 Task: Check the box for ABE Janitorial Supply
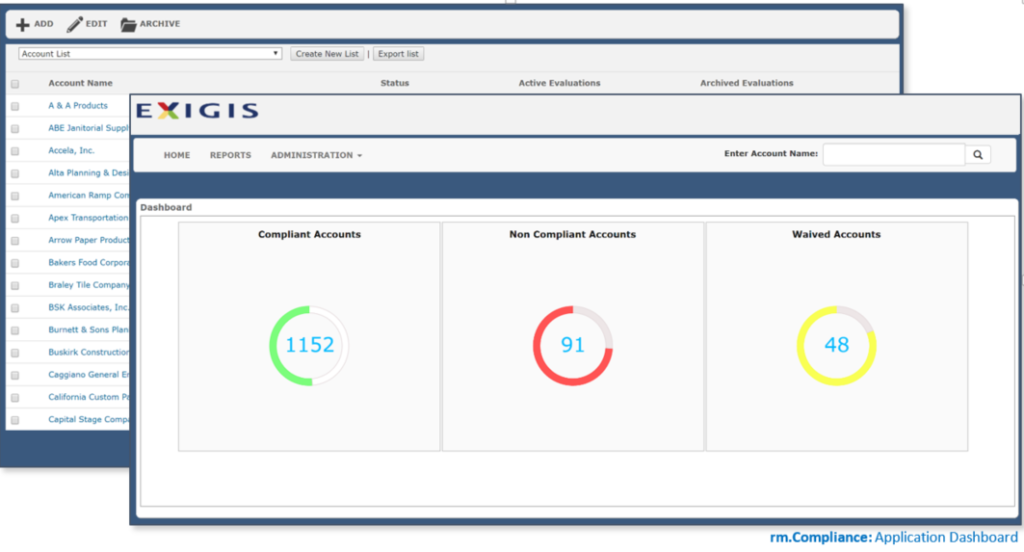[x=15, y=129]
